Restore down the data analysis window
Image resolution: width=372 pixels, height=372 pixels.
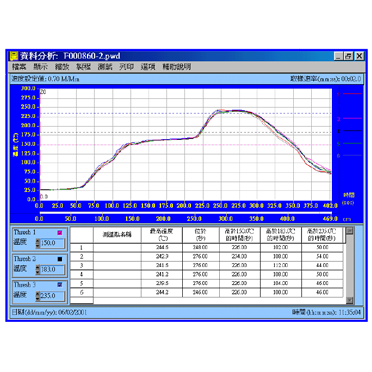tap(348, 56)
